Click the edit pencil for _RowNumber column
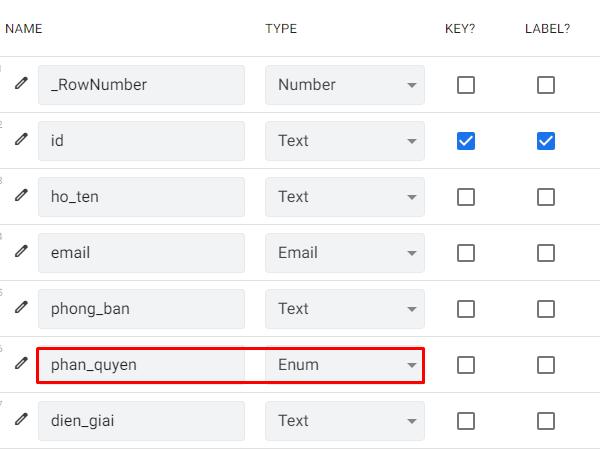600x450 pixels. coord(21,84)
